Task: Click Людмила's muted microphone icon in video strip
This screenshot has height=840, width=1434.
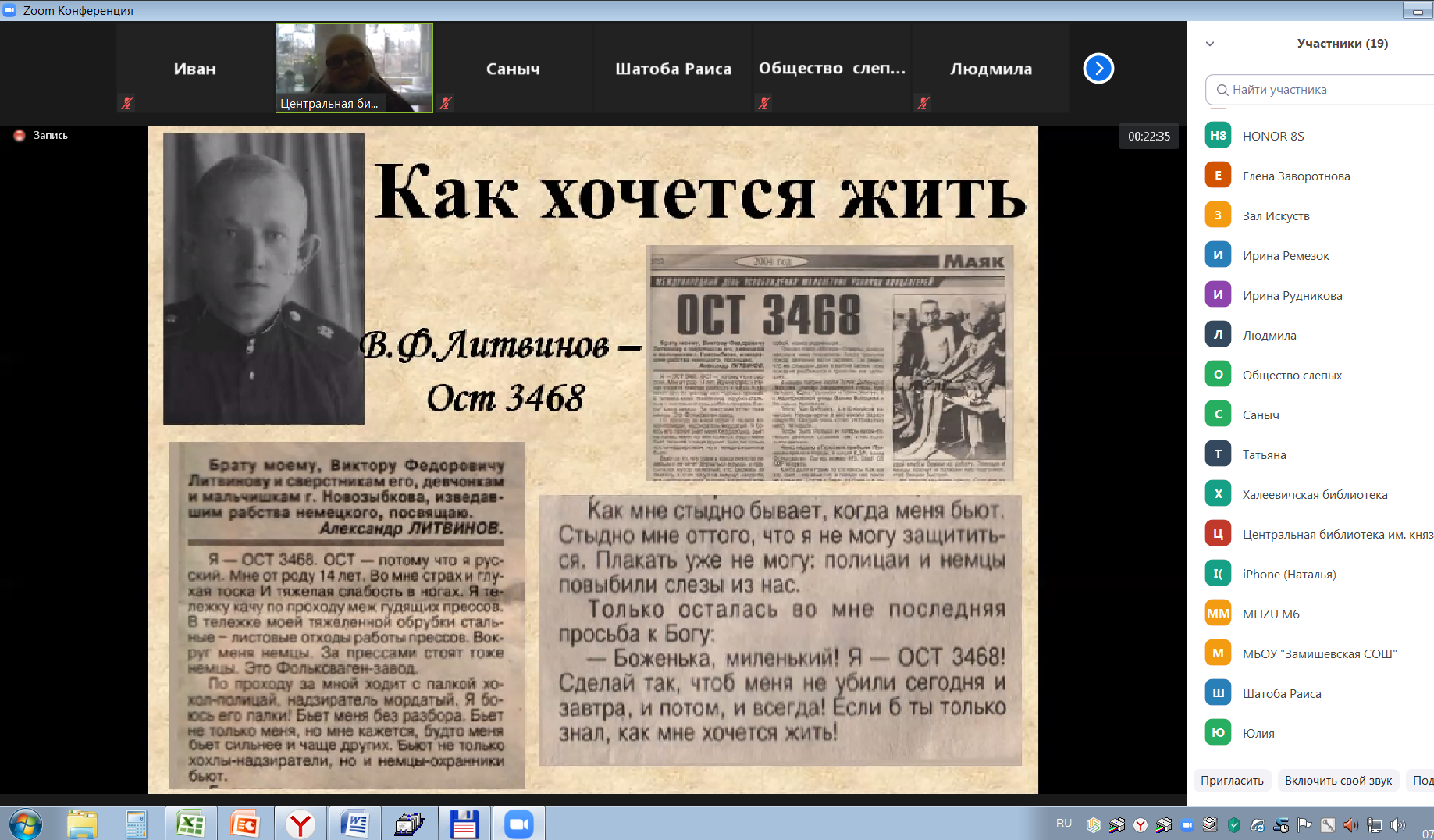Action: 923,103
